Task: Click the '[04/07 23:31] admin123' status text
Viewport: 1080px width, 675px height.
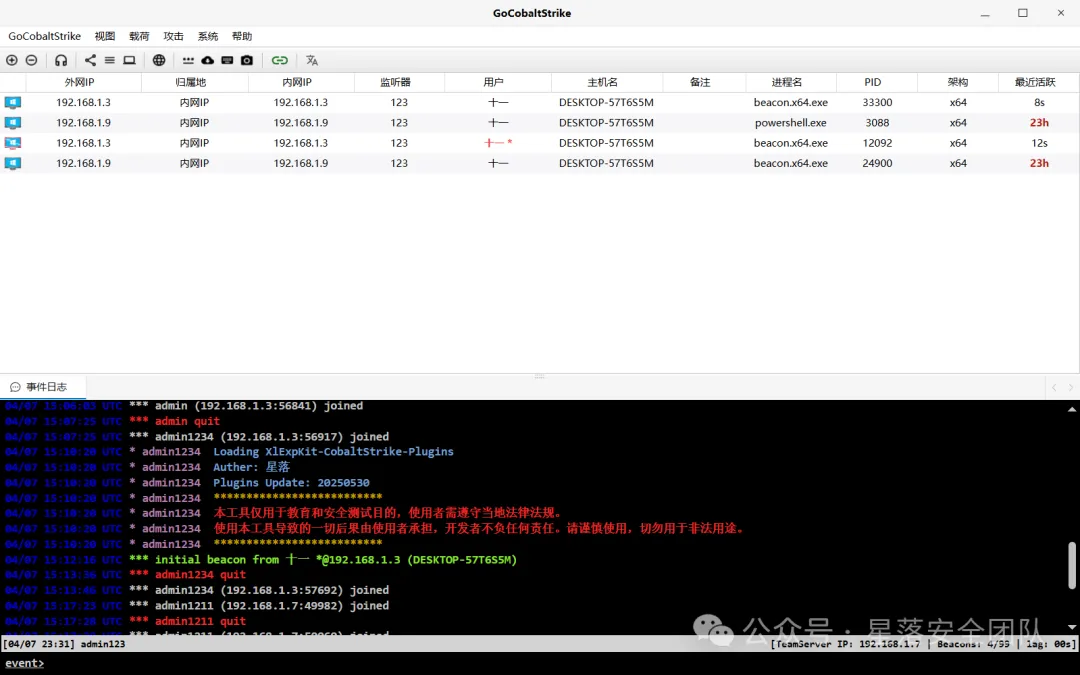Action: click(65, 644)
